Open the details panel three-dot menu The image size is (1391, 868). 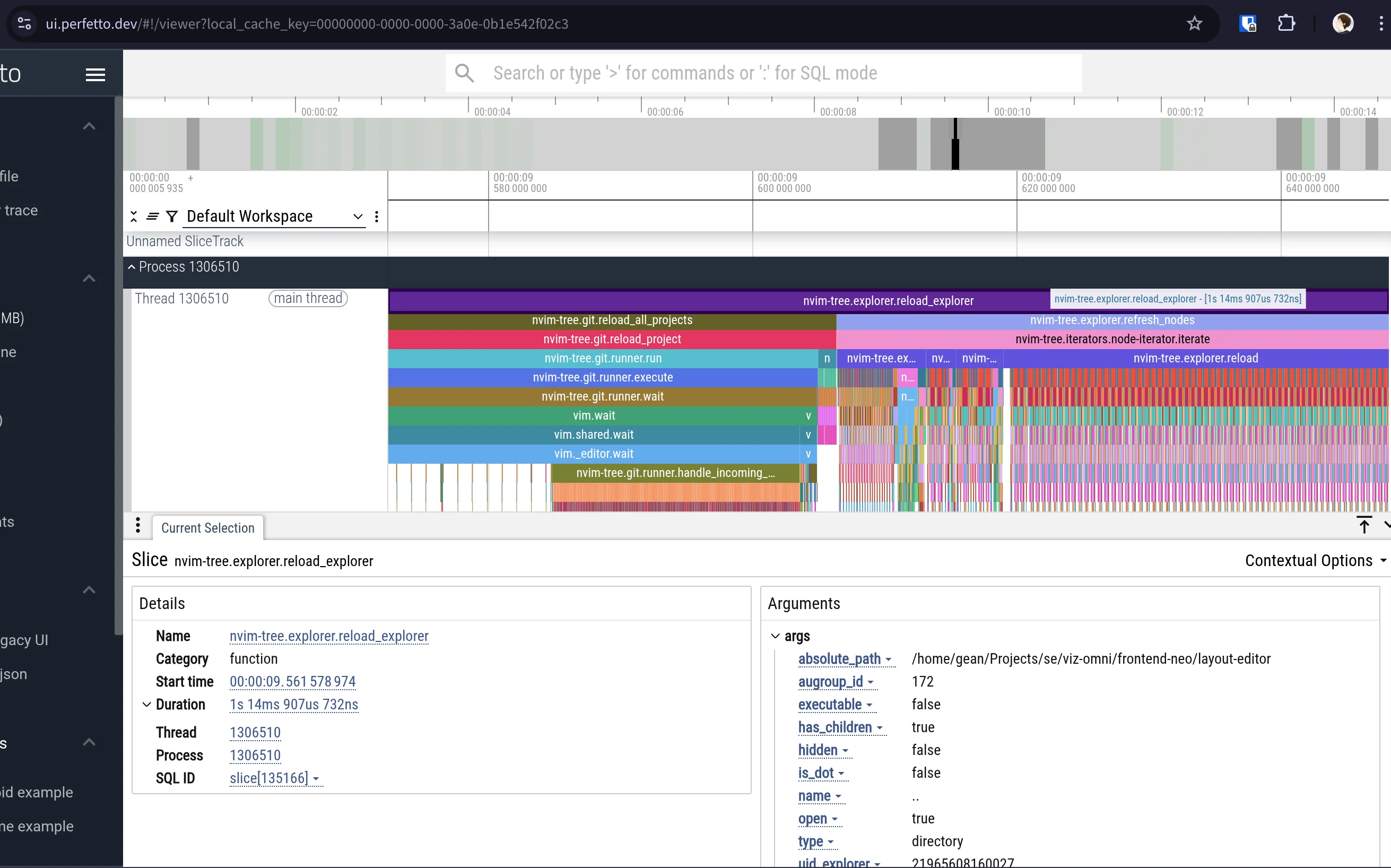point(138,525)
